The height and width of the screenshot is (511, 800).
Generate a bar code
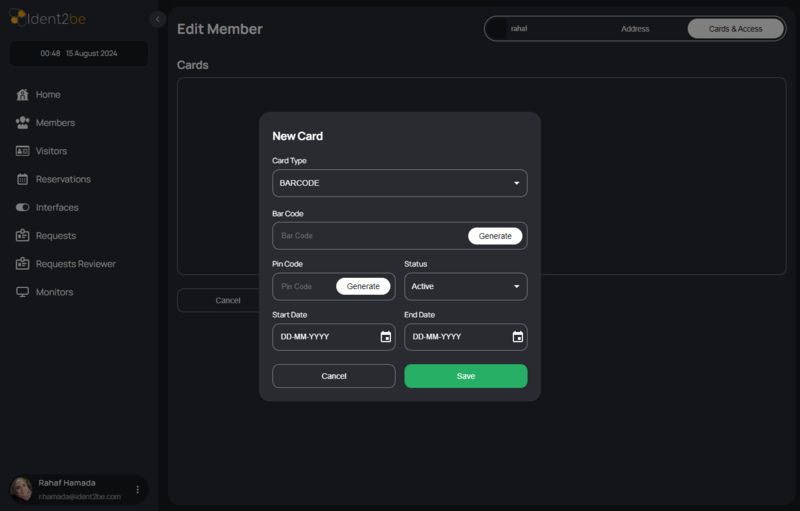tap(495, 236)
